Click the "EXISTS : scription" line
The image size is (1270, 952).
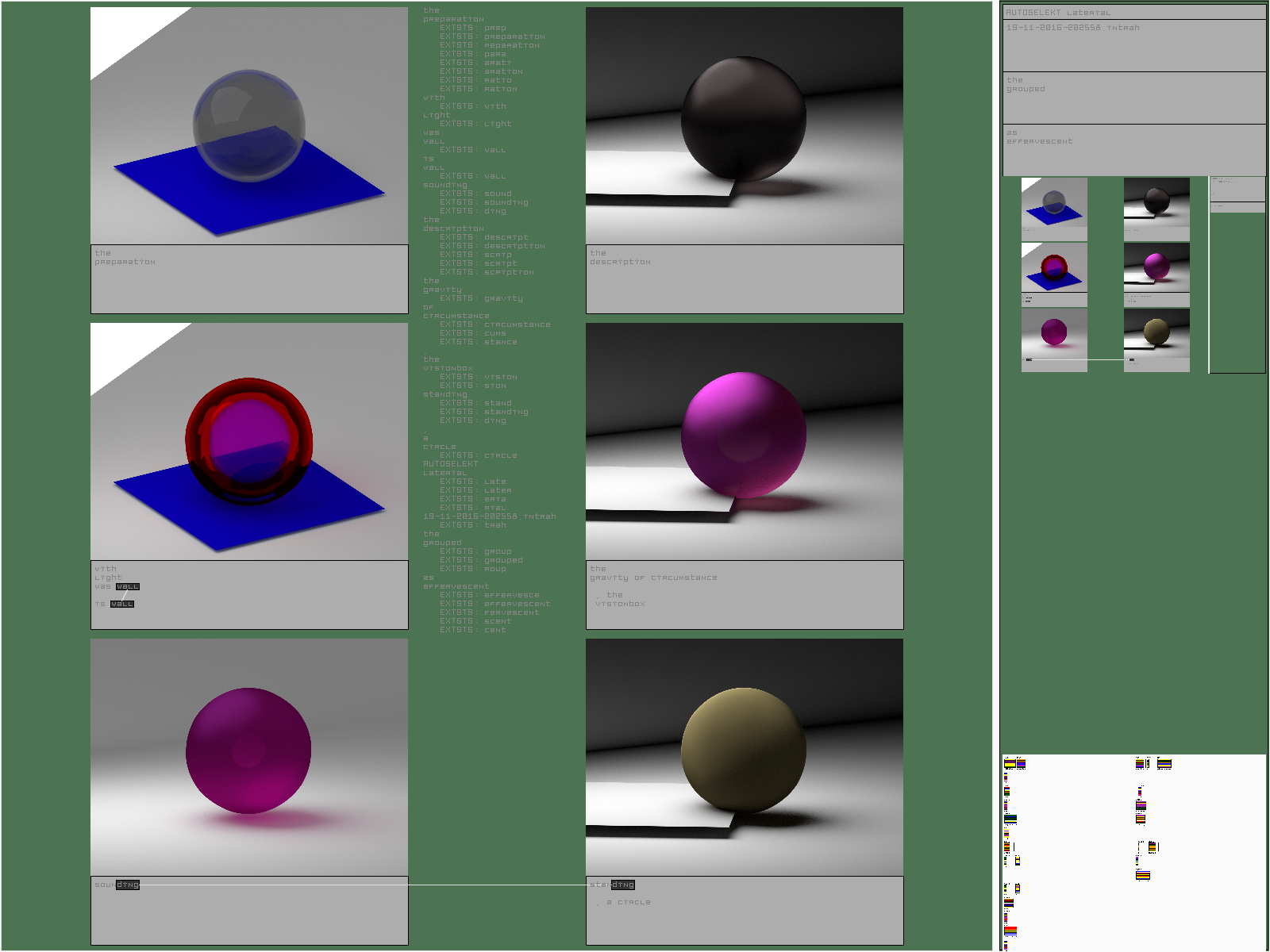click(x=487, y=272)
